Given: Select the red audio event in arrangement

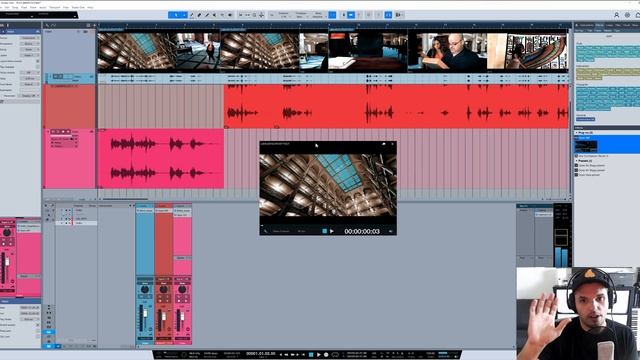Looking at the screenshot, I should [396, 107].
